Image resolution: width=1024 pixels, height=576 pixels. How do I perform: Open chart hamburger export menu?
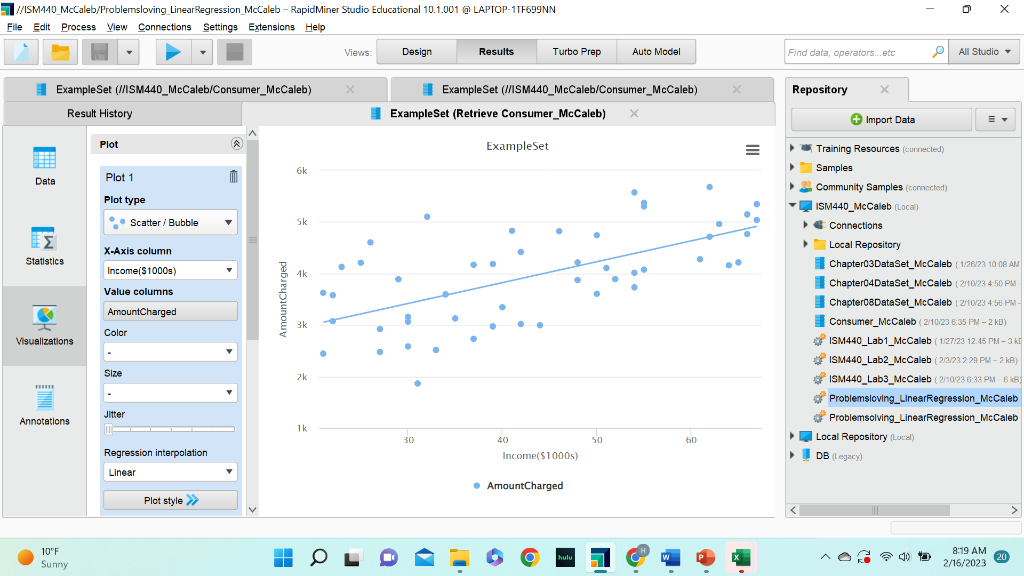(x=752, y=150)
